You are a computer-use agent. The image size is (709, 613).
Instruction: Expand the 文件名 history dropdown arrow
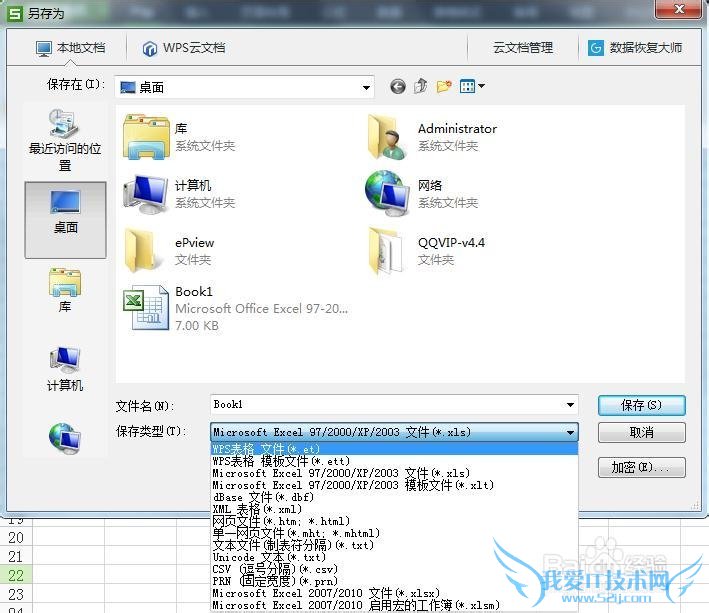pos(570,405)
